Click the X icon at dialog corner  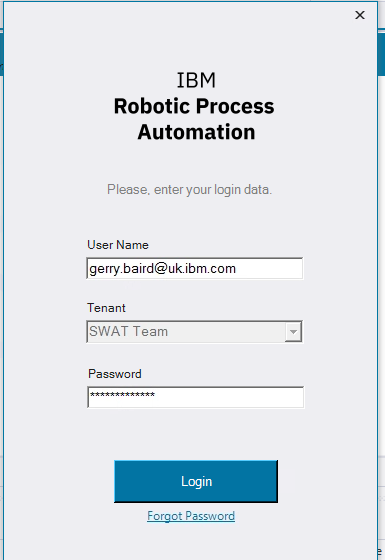coord(360,15)
